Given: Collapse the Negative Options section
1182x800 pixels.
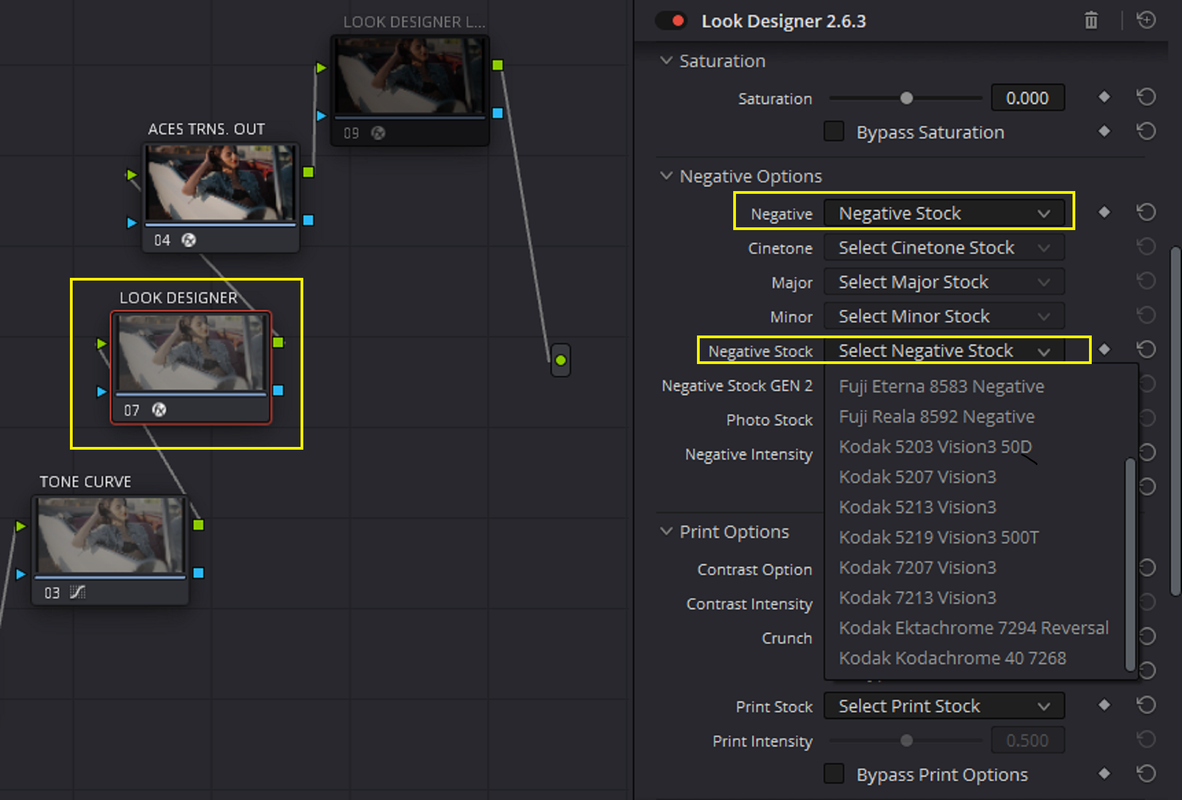Looking at the screenshot, I should point(666,176).
